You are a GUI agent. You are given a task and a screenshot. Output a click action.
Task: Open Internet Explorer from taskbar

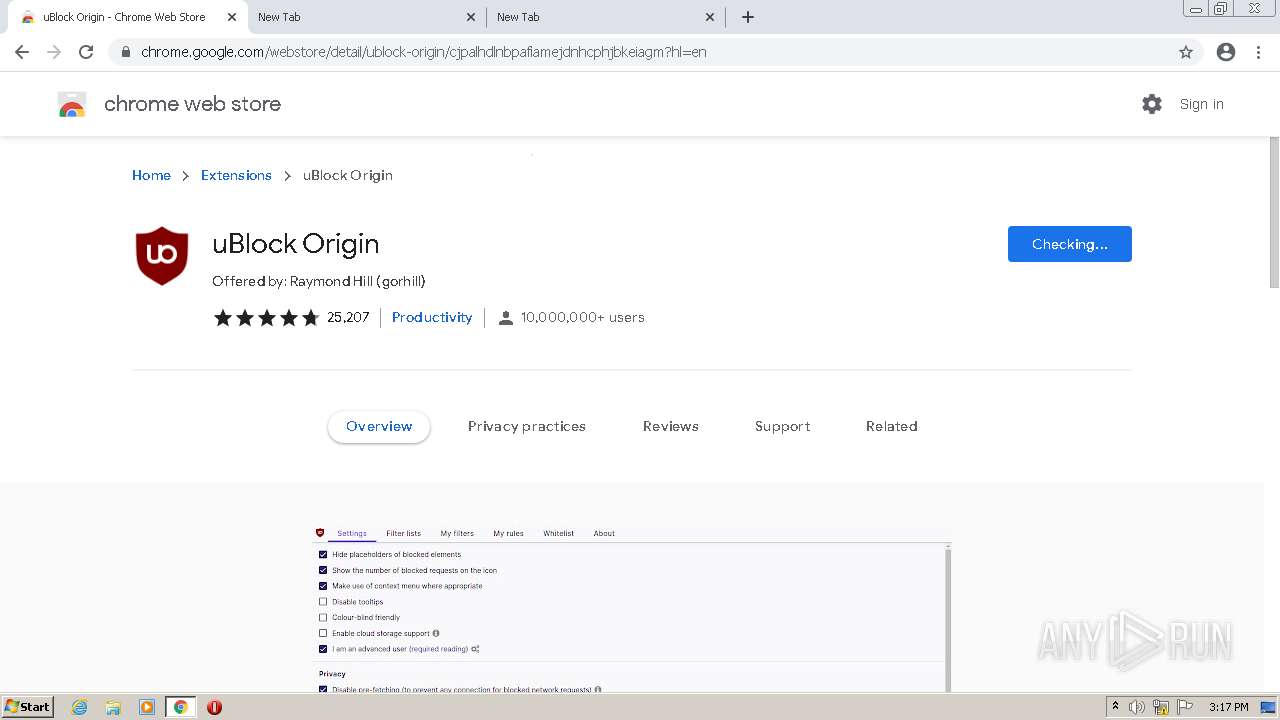pyautogui.click(x=79, y=707)
